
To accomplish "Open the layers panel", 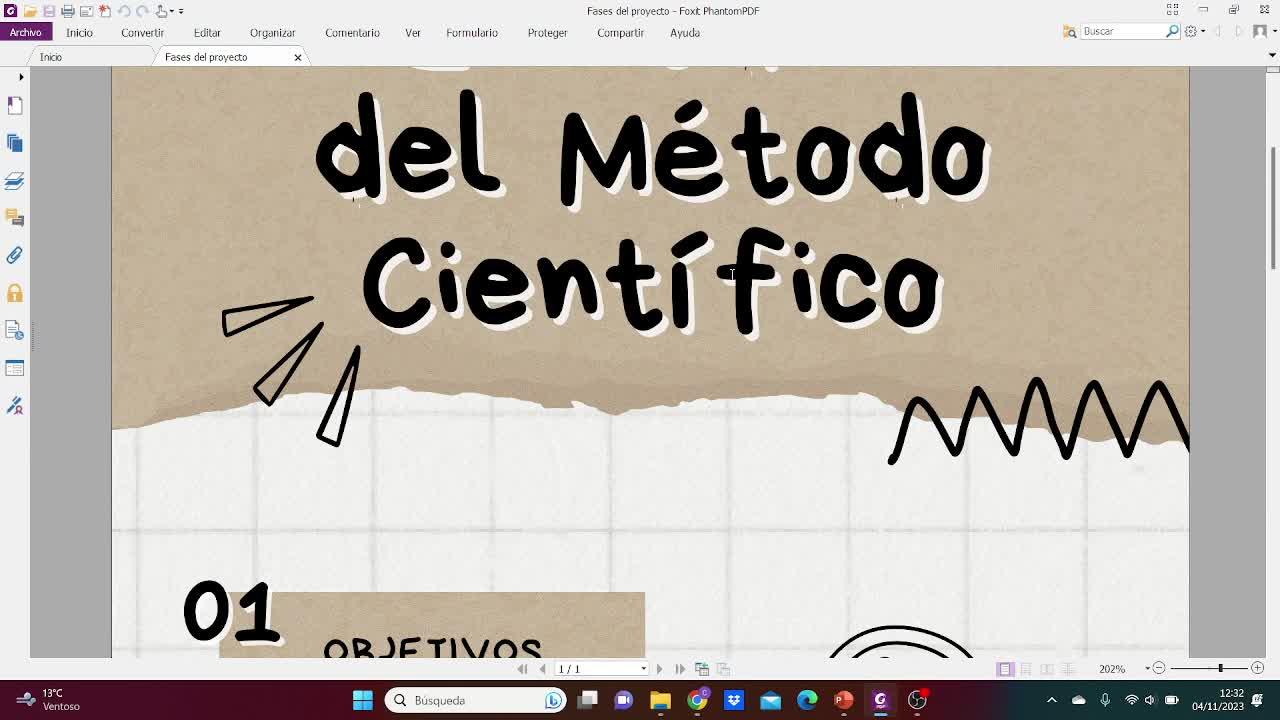I will tap(14, 181).
